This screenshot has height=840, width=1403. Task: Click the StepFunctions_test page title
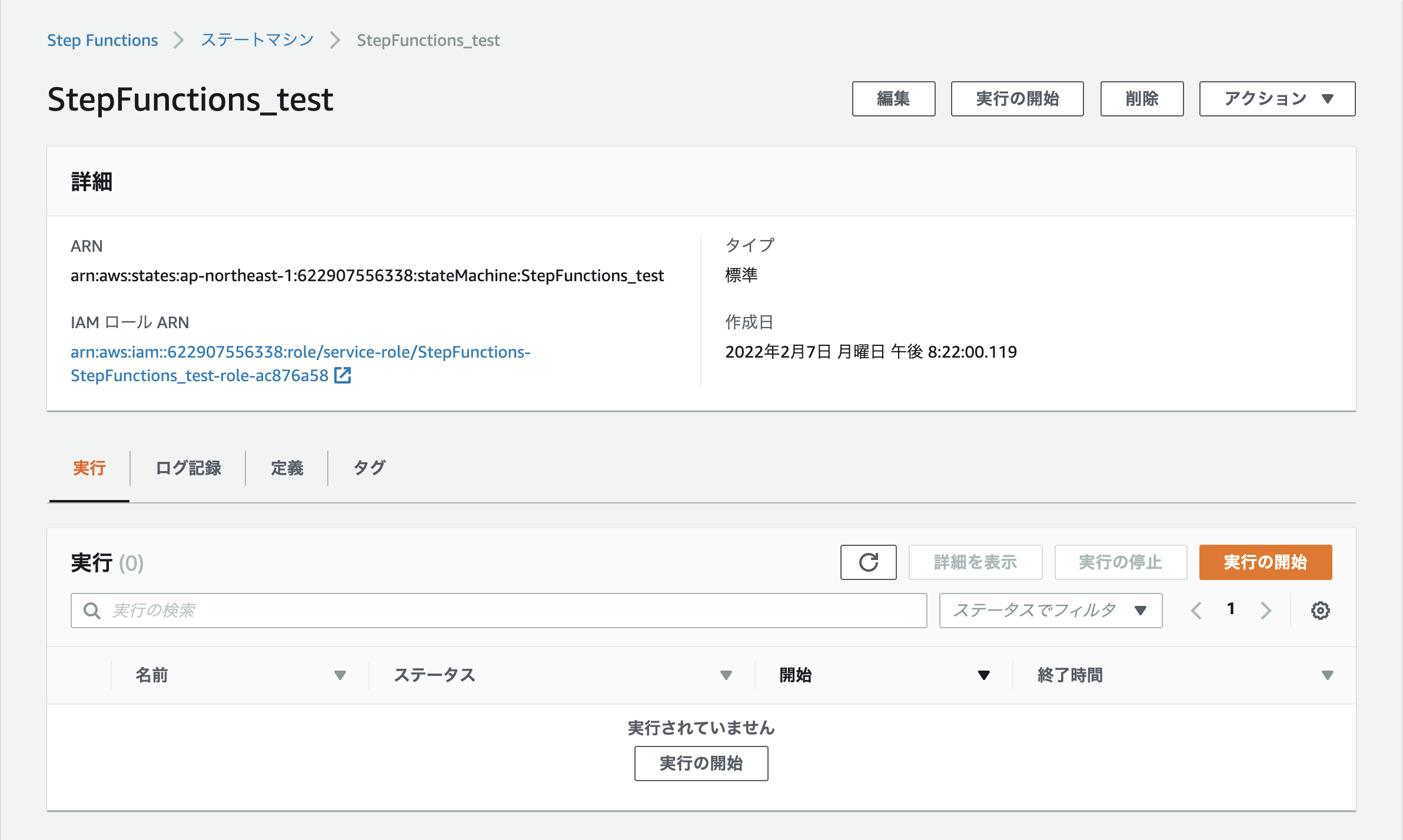(190, 99)
